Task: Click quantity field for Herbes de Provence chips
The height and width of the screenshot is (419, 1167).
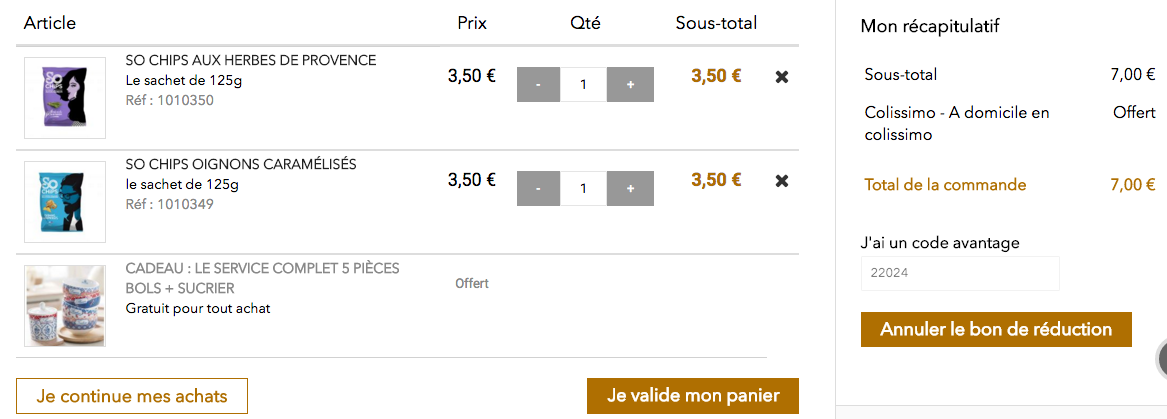Action: point(584,85)
